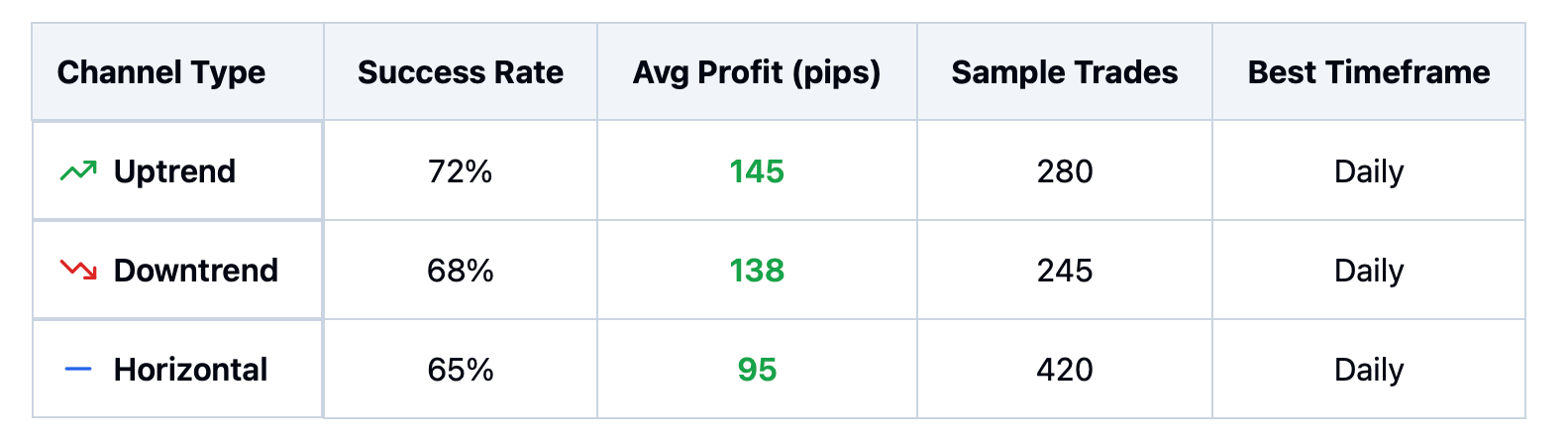Click the blue horizontal line icon

click(x=78, y=370)
